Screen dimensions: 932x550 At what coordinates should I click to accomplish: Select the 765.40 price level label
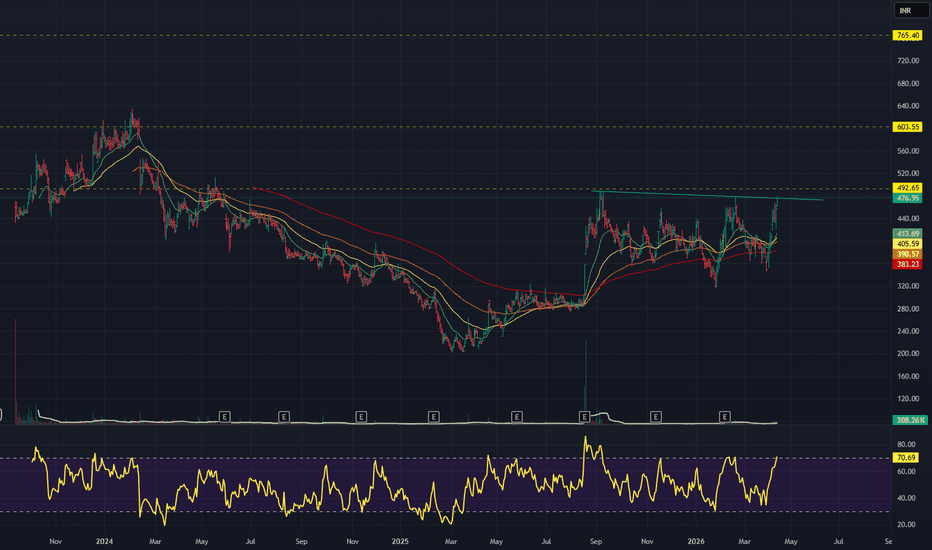[907, 36]
